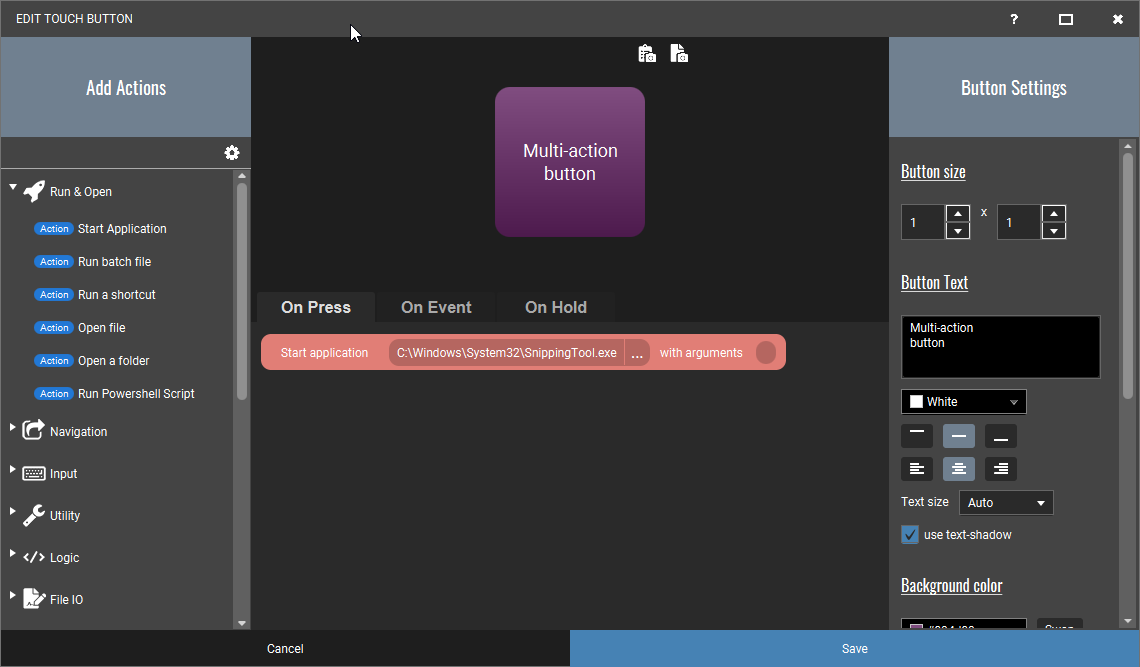Click the paste-from-clipboard icon above button preview
This screenshot has width=1140, height=667.
(x=647, y=54)
